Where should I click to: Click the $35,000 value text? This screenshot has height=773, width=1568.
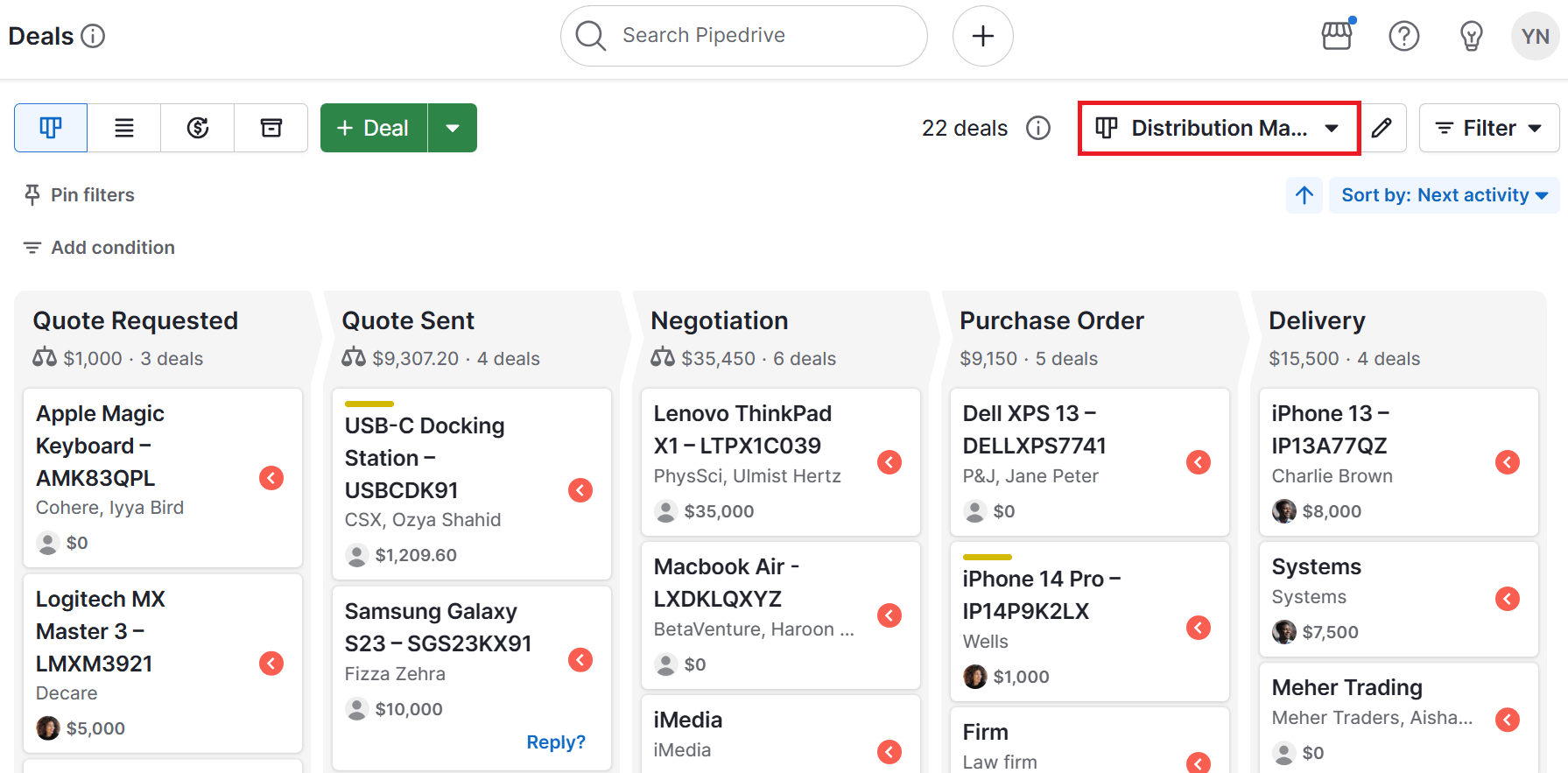tap(719, 511)
